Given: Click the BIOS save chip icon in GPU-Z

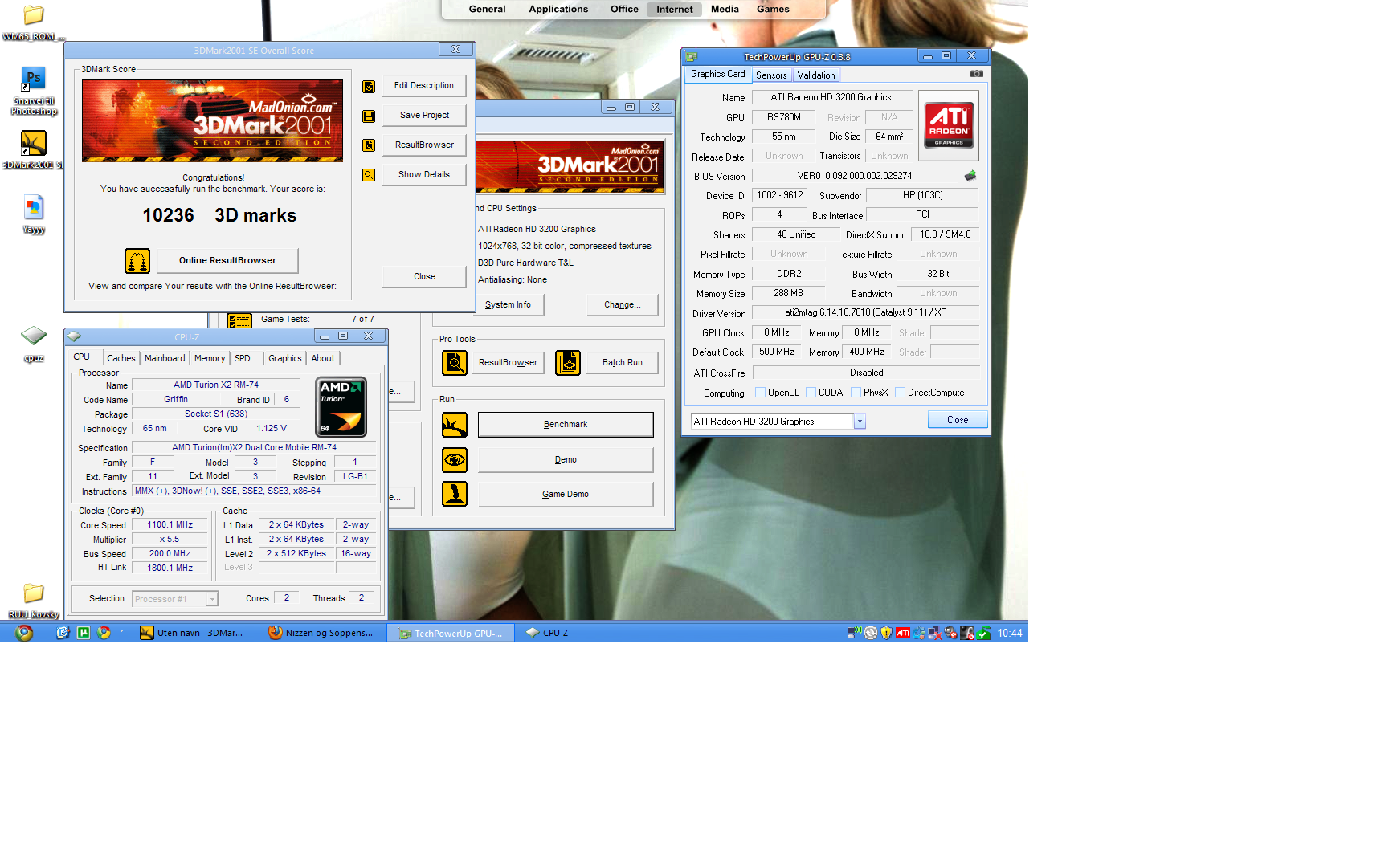Looking at the screenshot, I should point(970,176).
